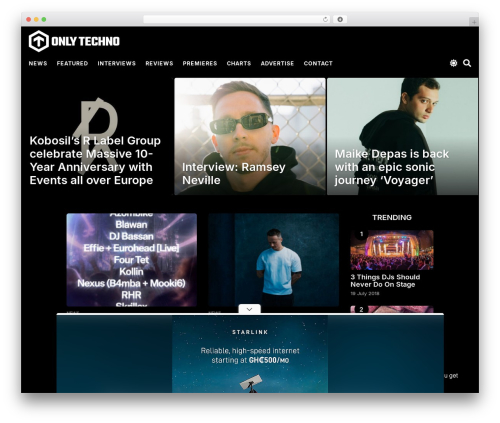Open the search magnifier icon
This screenshot has width=500, height=423.
[467, 63]
